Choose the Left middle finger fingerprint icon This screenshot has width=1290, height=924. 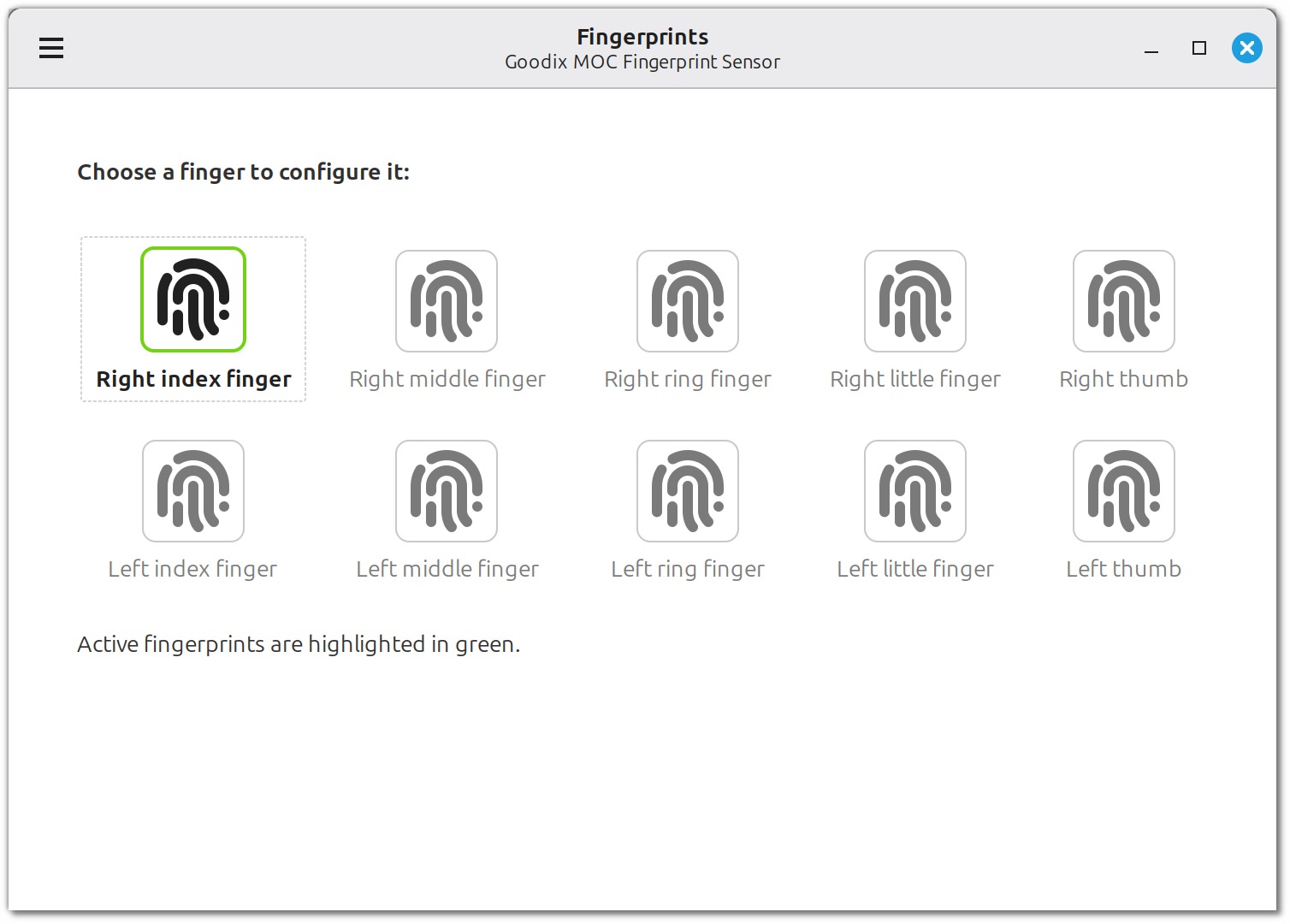click(447, 491)
